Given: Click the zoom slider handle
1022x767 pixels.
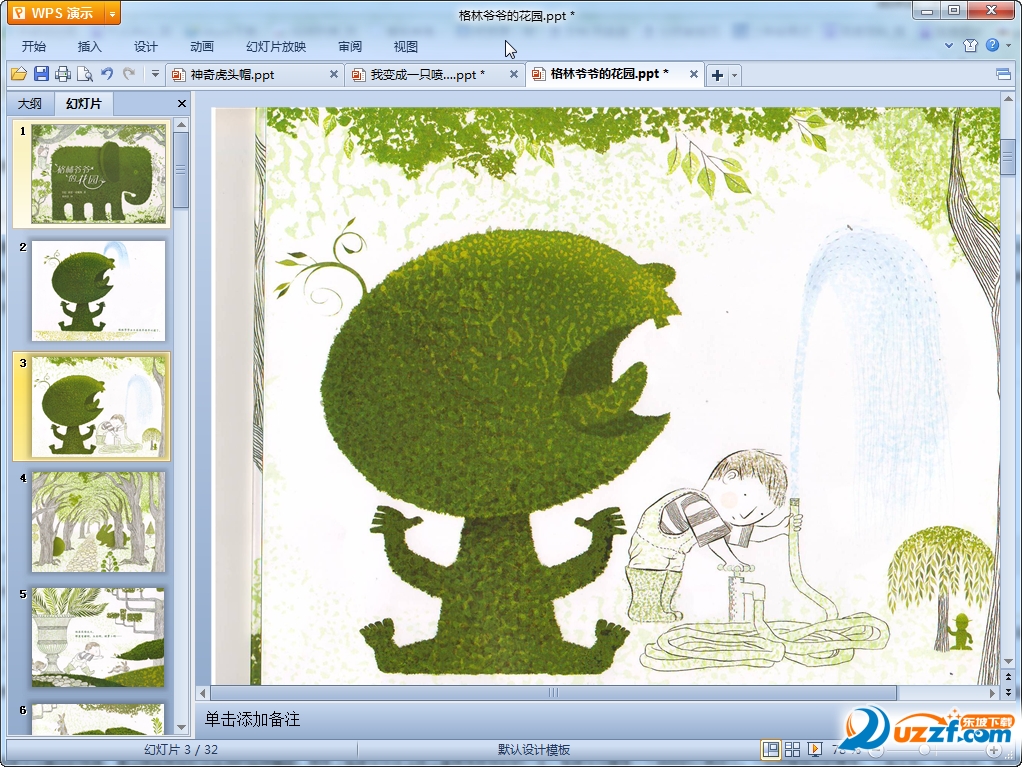Looking at the screenshot, I should 924,750.
